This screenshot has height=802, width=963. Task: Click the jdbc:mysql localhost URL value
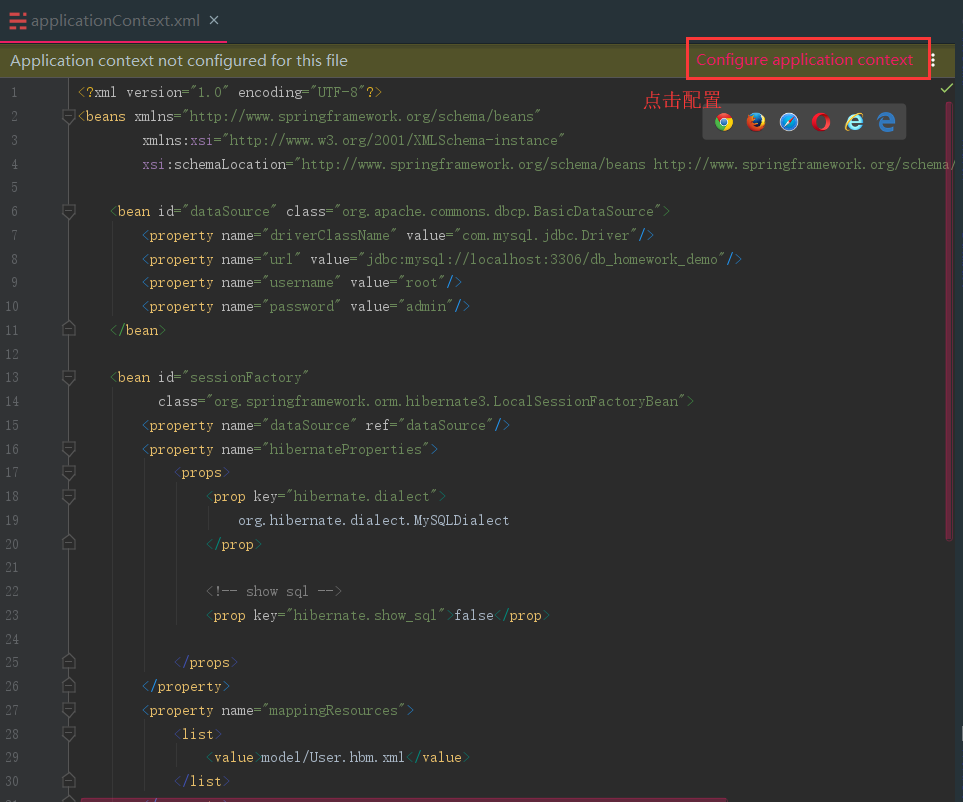click(x=542, y=259)
